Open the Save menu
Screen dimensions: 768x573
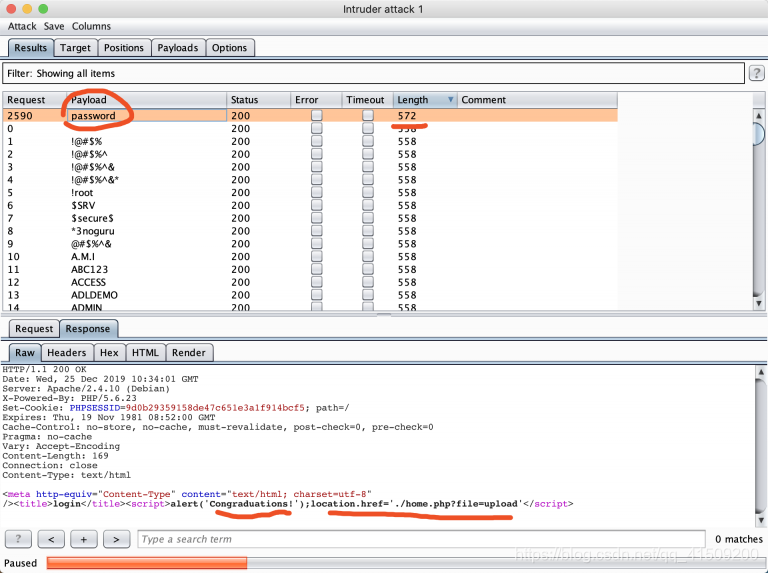click(x=54, y=26)
